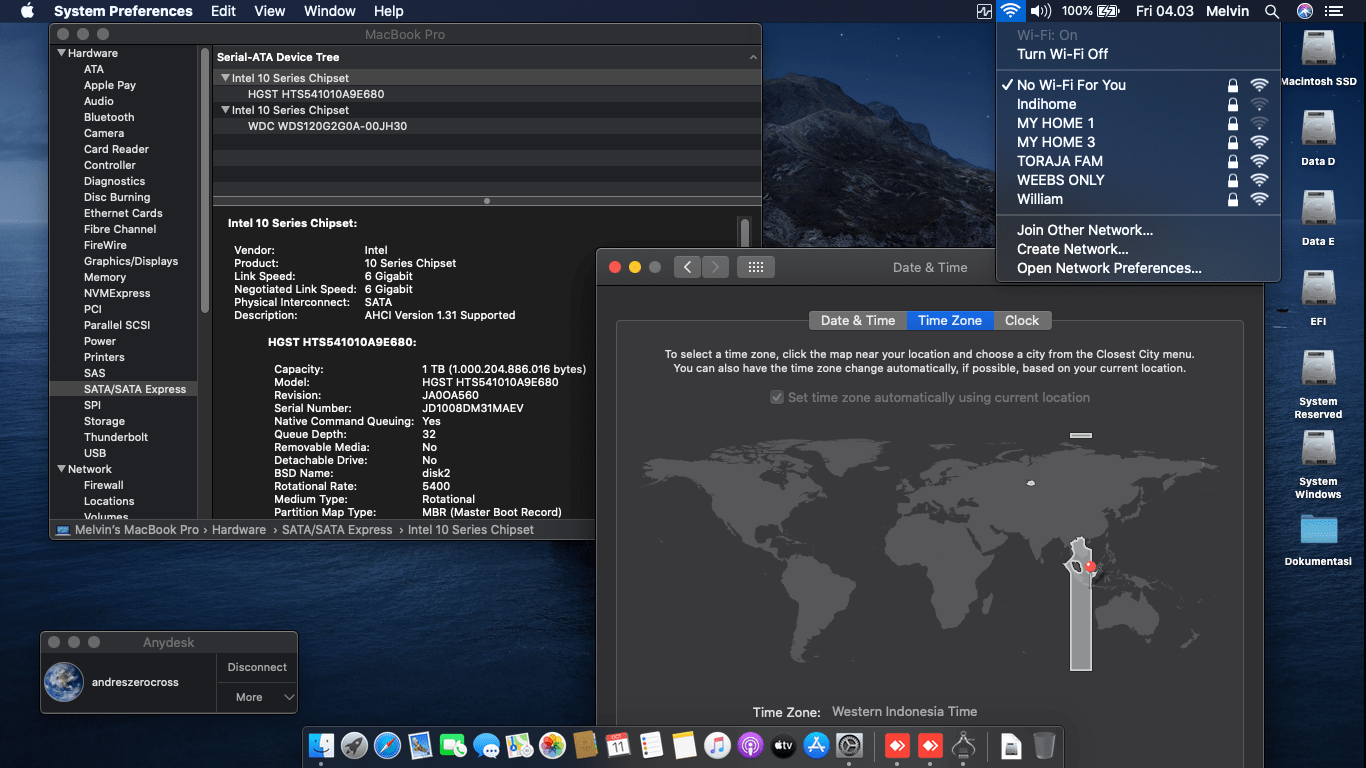
Task: Click the device details pane scrollbar
Action: [x=744, y=232]
